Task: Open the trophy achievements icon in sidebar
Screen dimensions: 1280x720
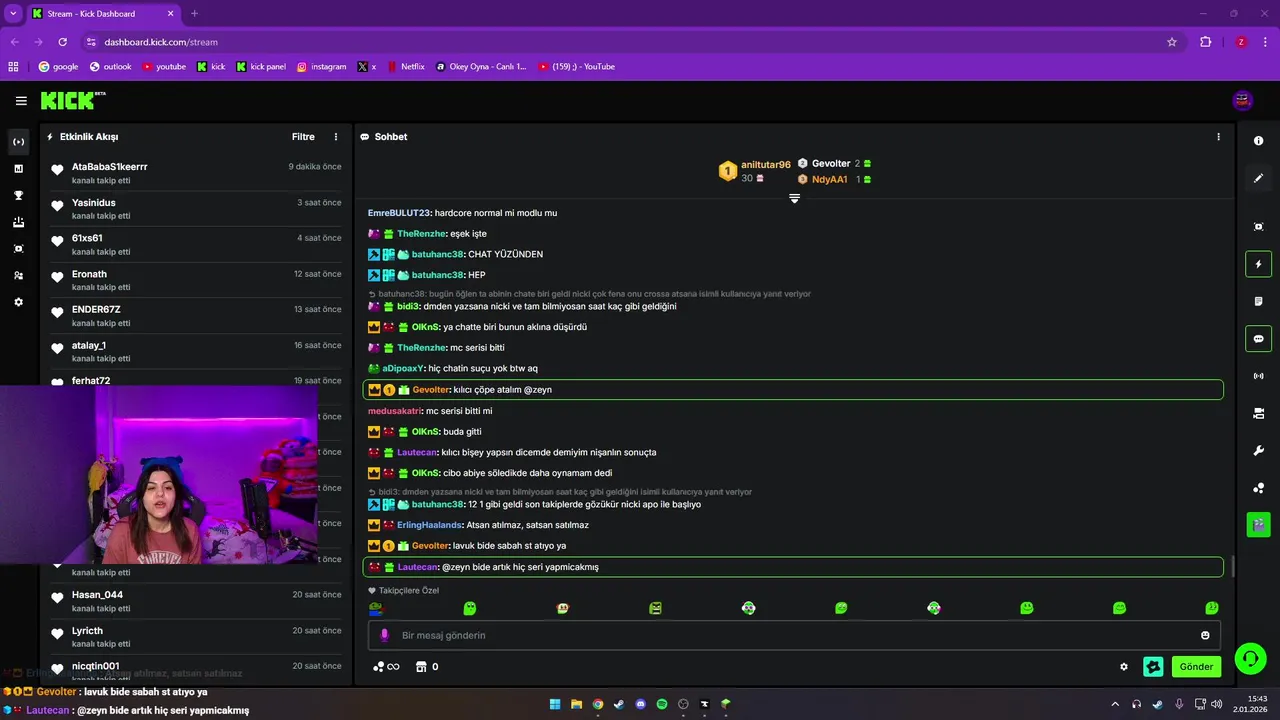Action: 18,195
